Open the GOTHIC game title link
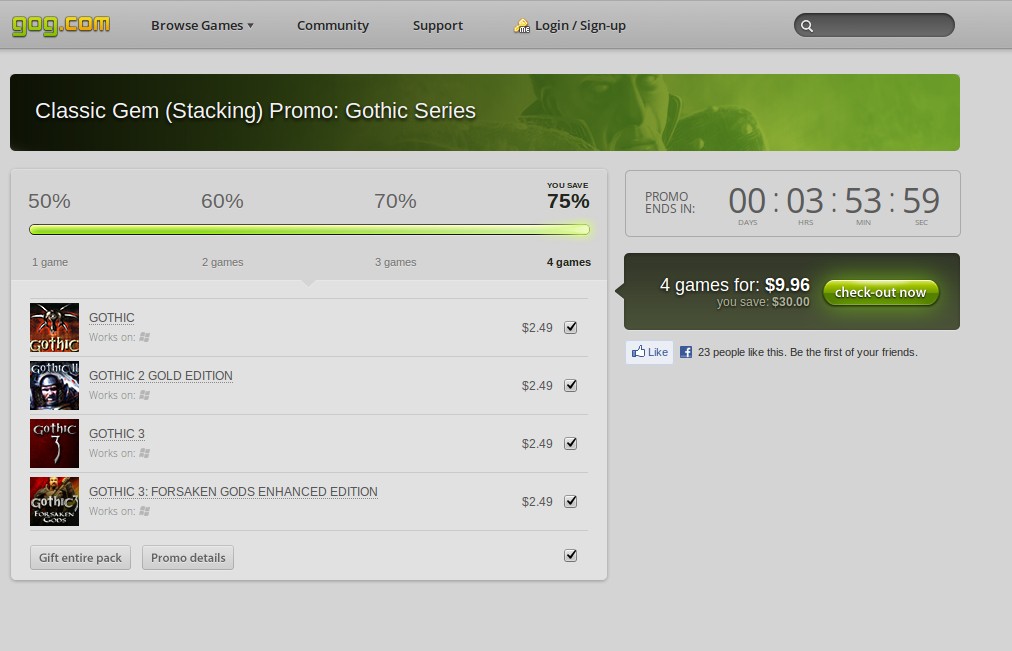 pyautogui.click(x=112, y=317)
